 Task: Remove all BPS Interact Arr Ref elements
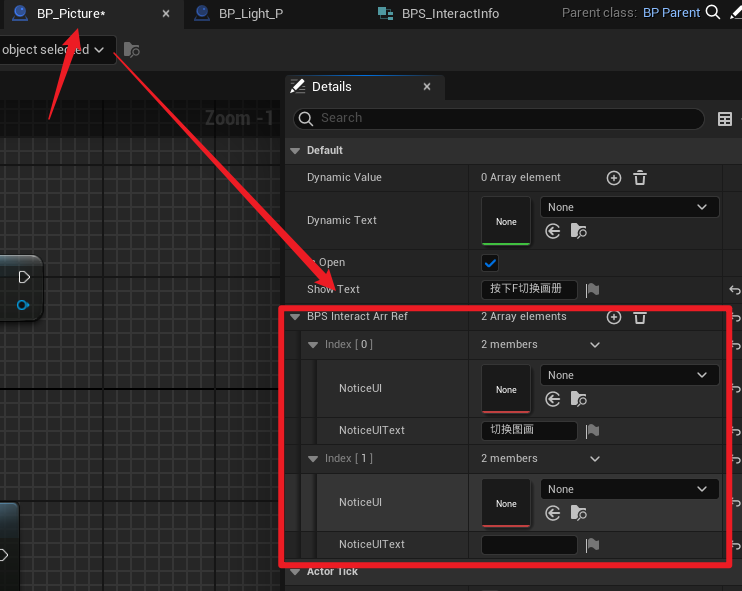pos(640,317)
